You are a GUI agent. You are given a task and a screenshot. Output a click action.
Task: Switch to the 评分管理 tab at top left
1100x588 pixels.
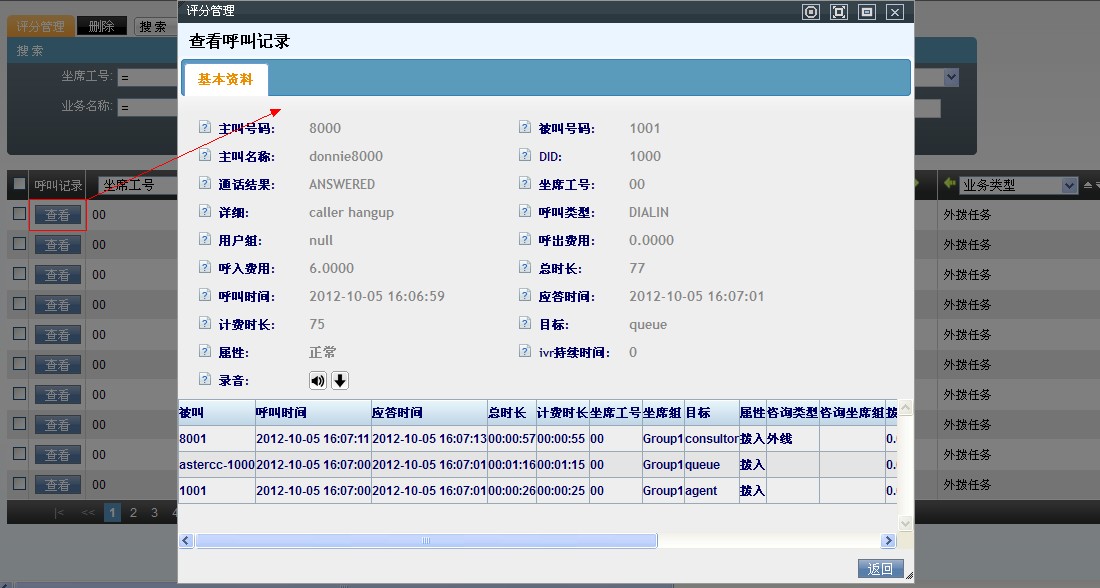point(40,27)
